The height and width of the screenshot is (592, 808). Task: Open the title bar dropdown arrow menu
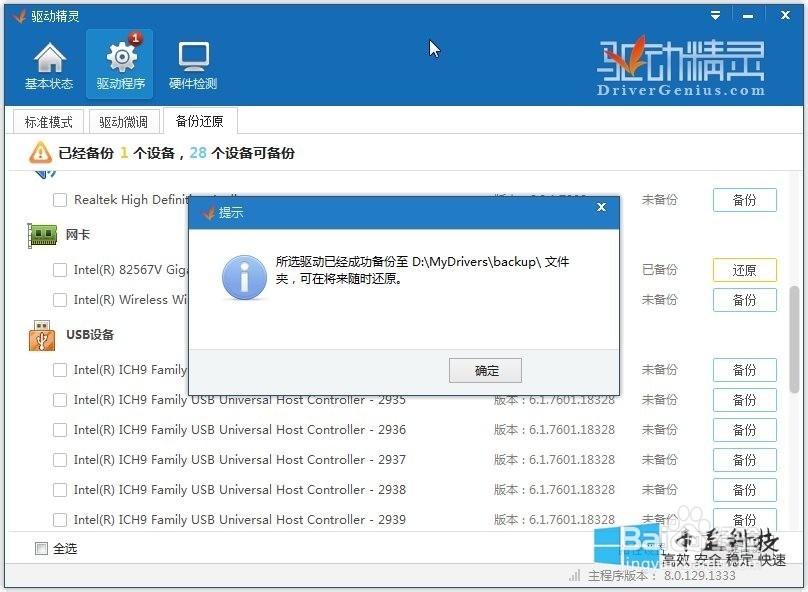[x=714, y=15]
